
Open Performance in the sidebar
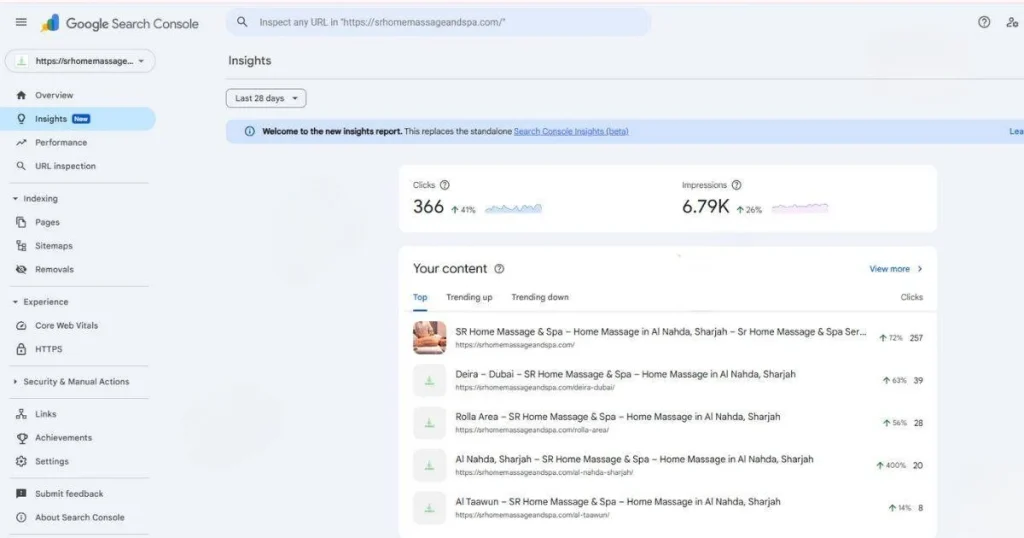[x=80, y=142]
